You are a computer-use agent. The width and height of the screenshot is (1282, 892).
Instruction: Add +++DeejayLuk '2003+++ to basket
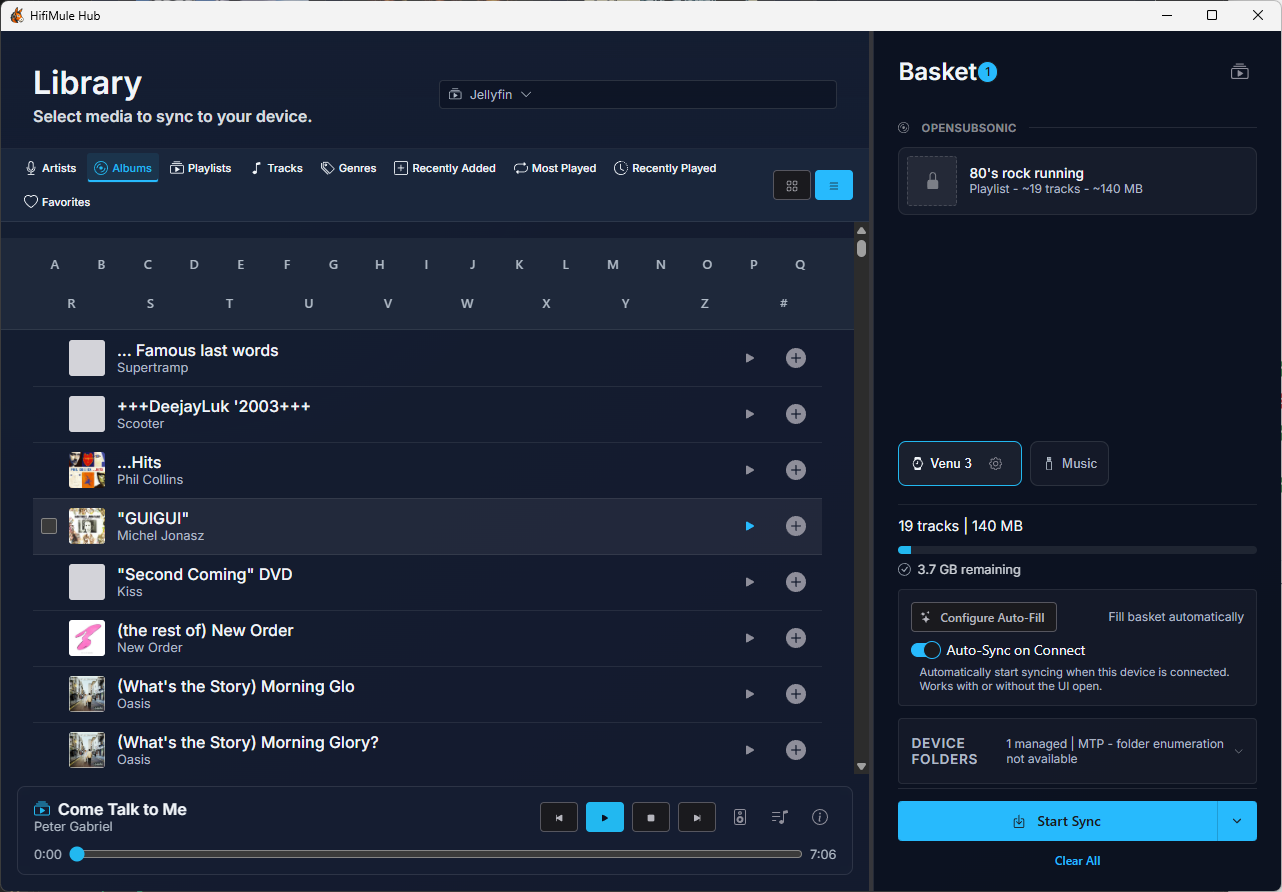[x=796, y=414]
